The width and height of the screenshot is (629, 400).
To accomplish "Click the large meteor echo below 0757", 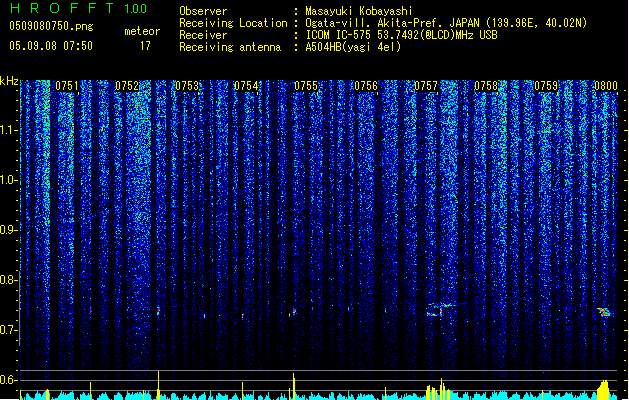I will [x=440, y=310].
